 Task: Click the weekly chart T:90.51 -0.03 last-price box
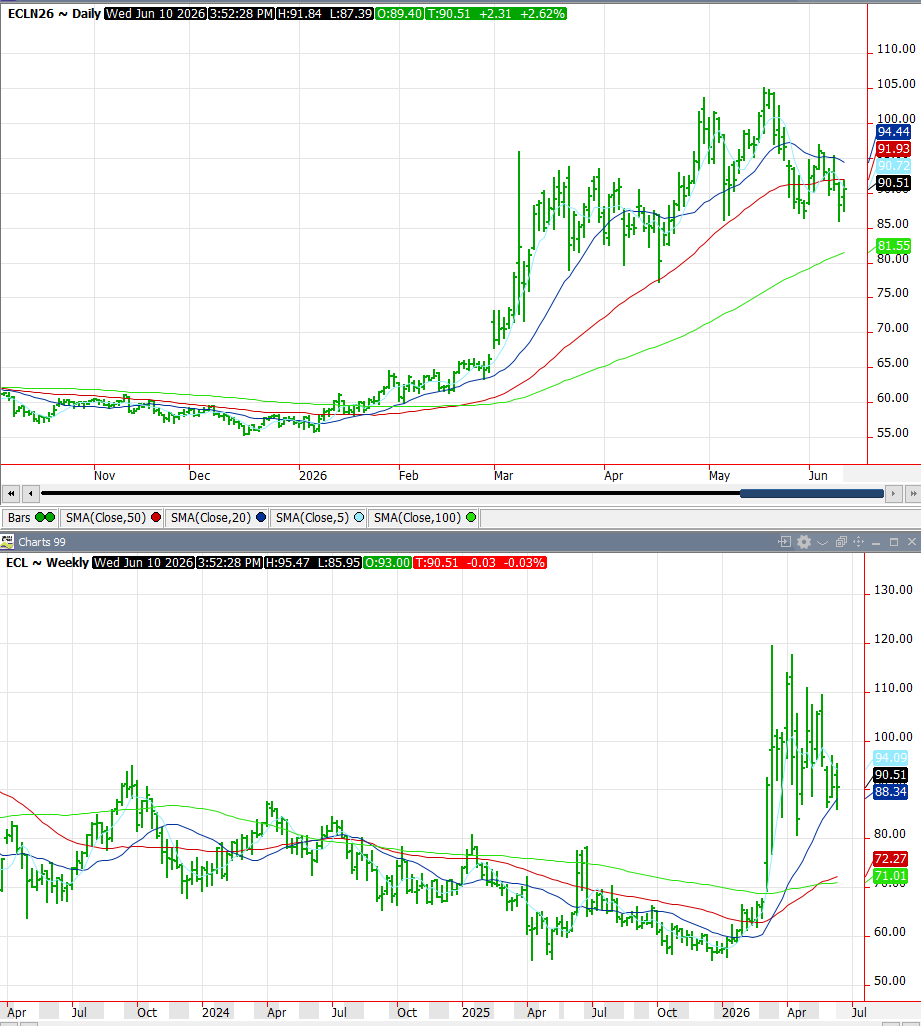(x=480, y=563)
